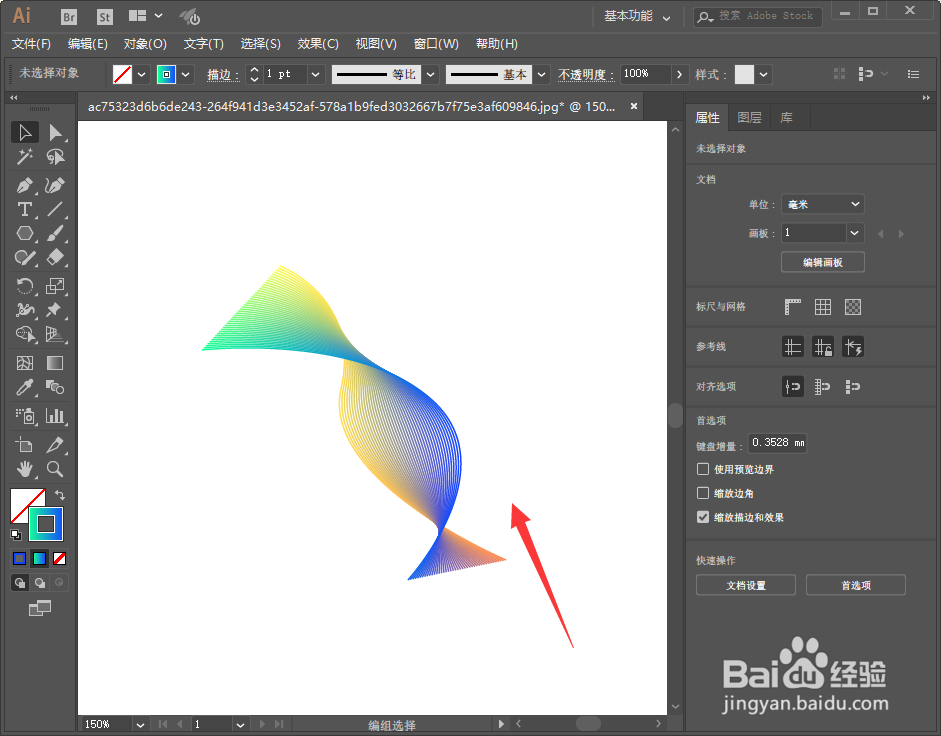
Task: Click the fill swatch in control bar
Action: click(x=122, y=74)
